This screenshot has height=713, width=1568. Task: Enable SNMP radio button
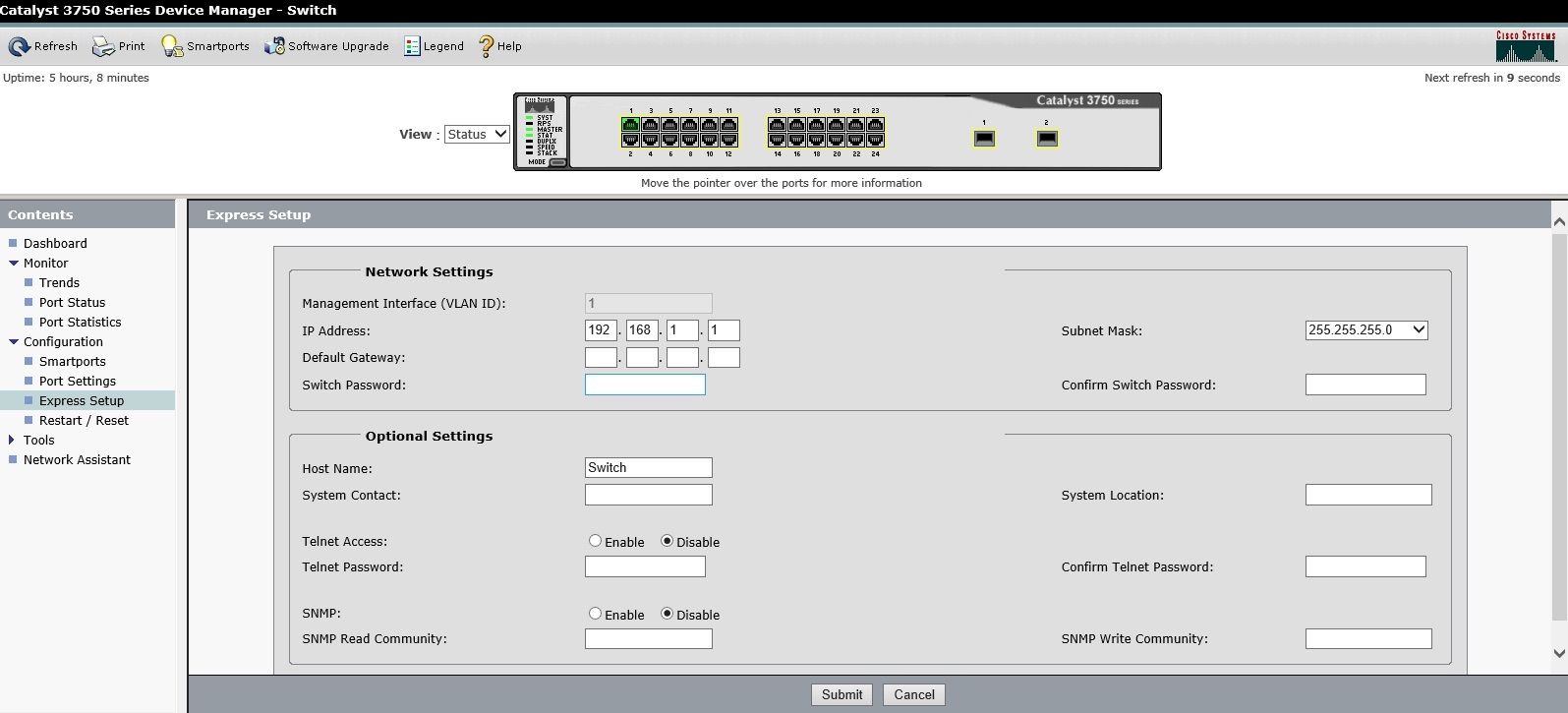tap(595, 614)
